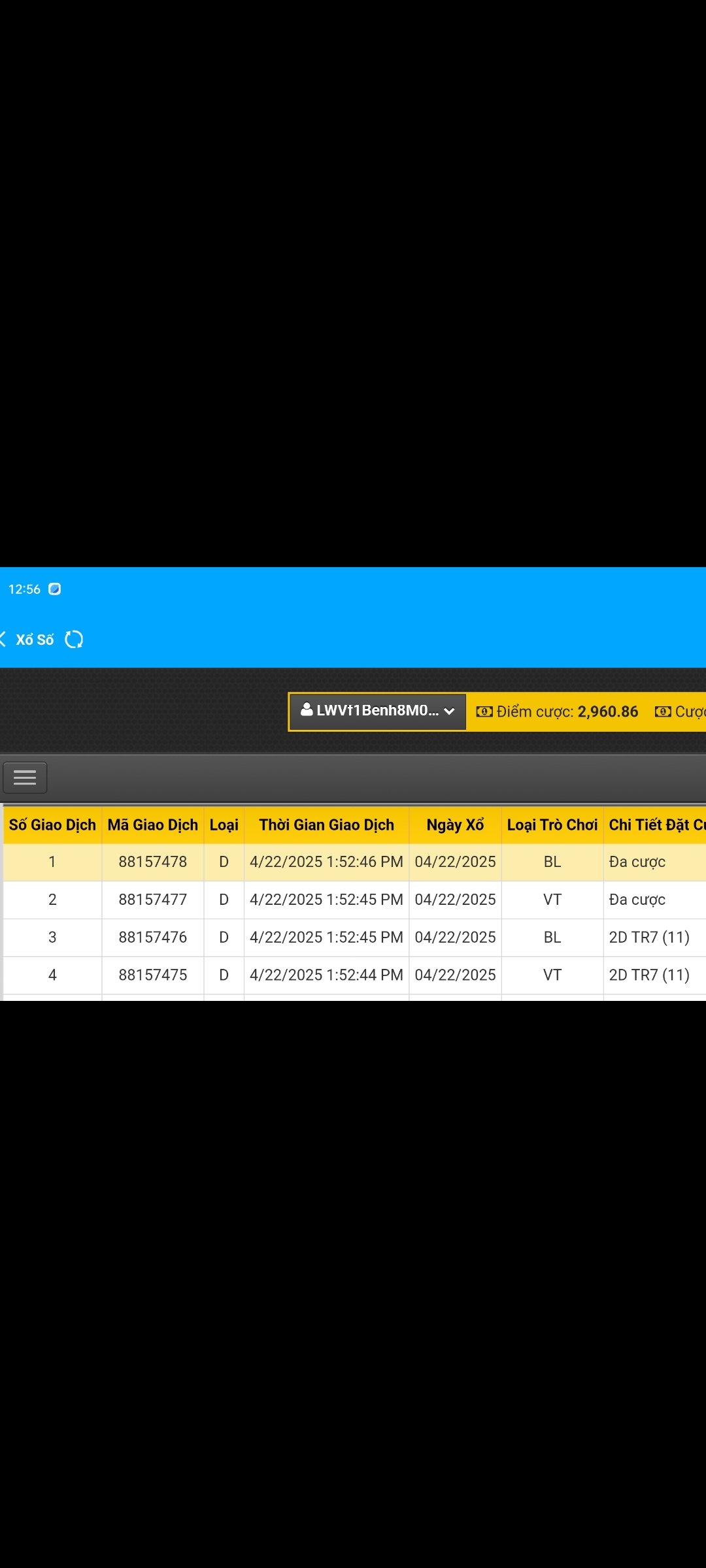Click the refresh icon next to Xổ Số
The image size is (706, 1568).
(74, 640)
